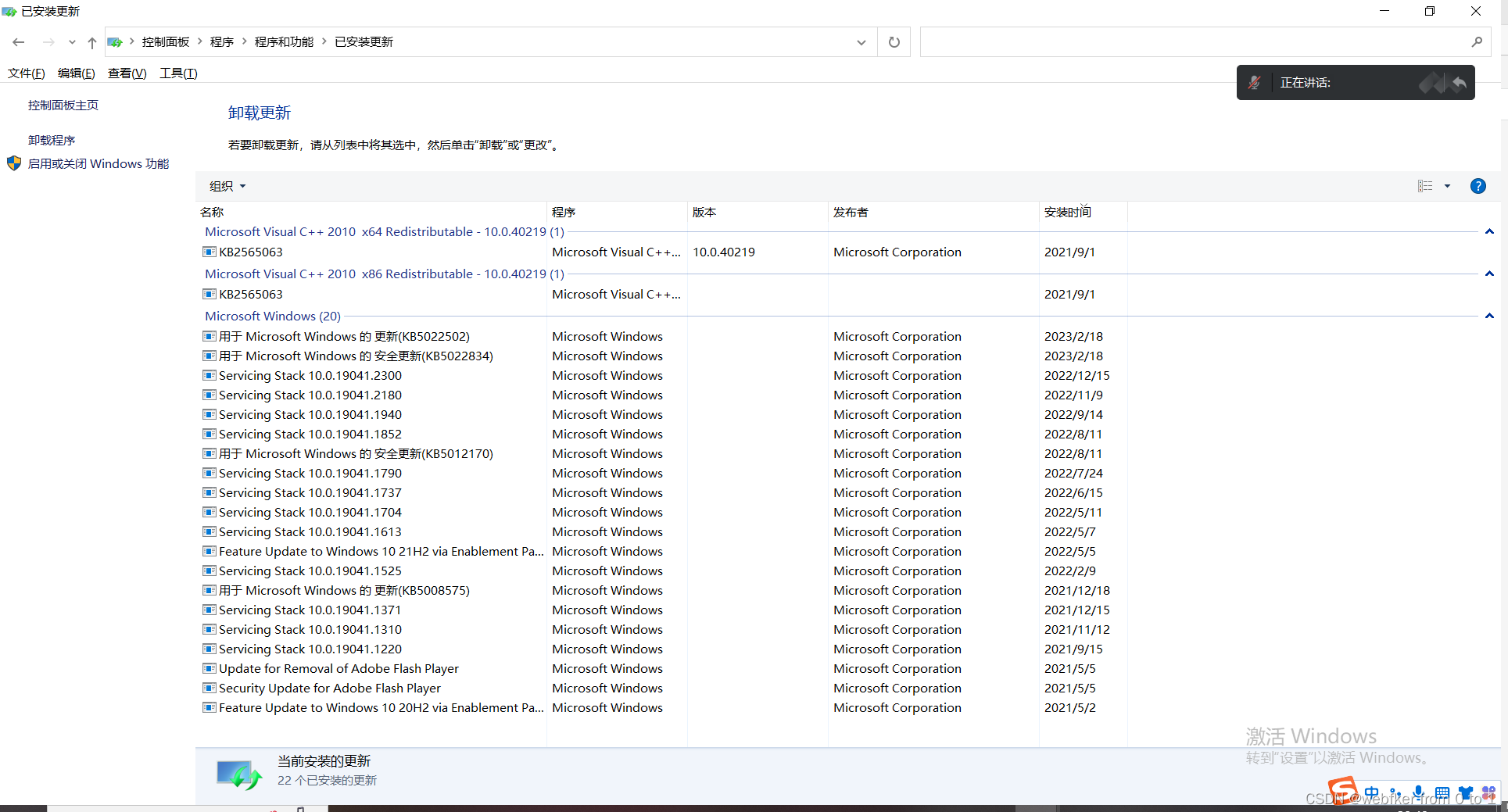Select the KB5022502 update row
This screenshot has height=812, width=1508.
[x=664, y=336]
